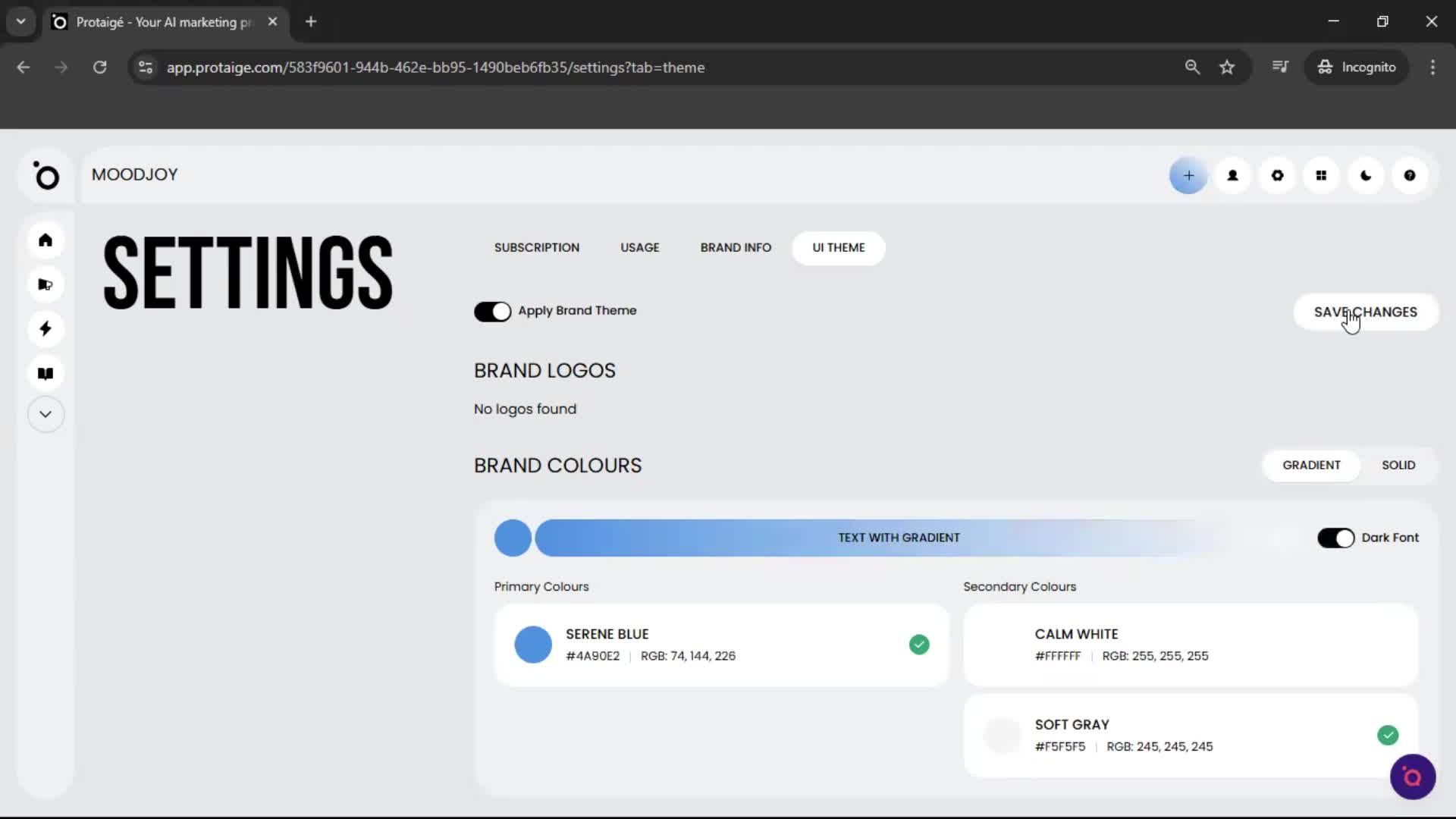
Task: Open the help question mark icon
Action: tap(1410, 175)
